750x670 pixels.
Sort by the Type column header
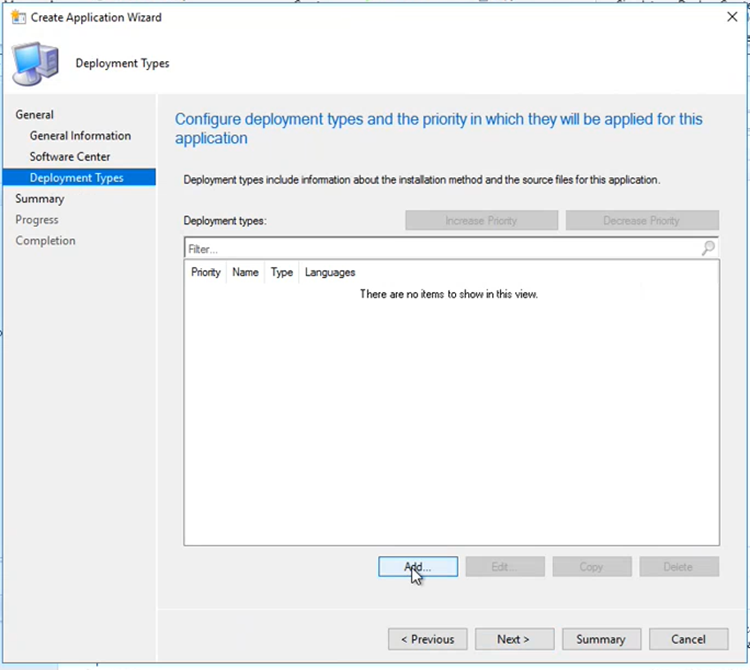[282, 272]
